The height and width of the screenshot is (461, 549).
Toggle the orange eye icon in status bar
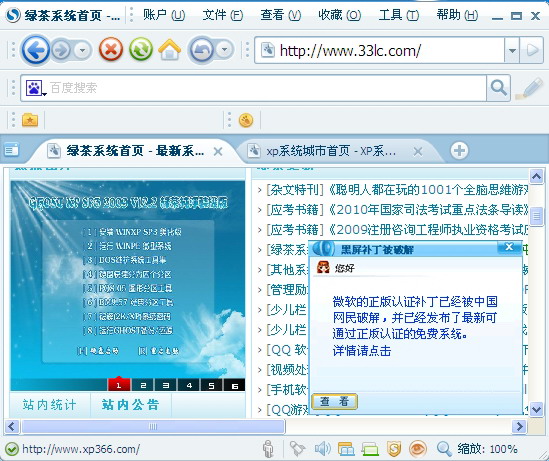pos(418,449)
